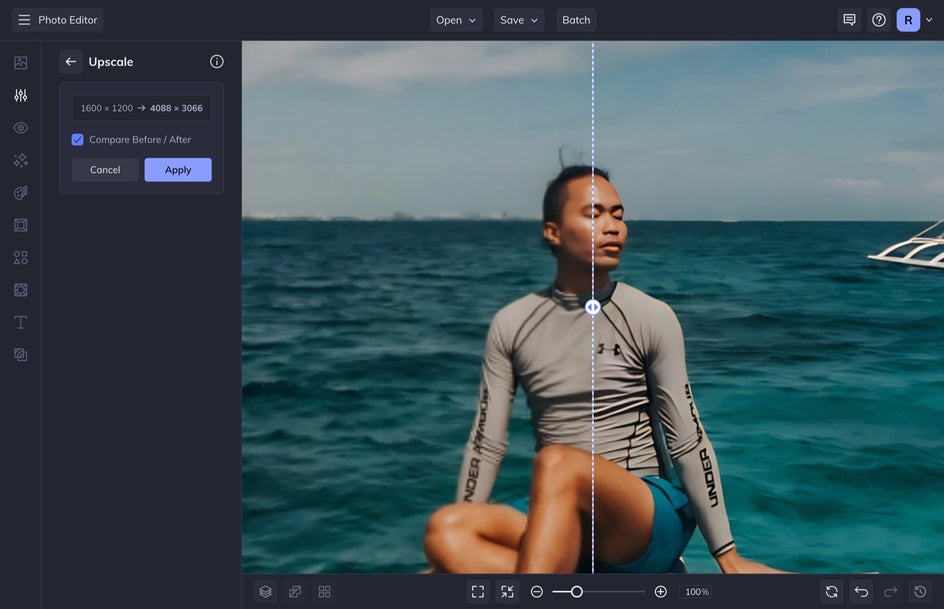This screenshot has height=609, width=944.
Task: Open the Layers panel icon in bottom bar
Action: (x=265, y=592)
